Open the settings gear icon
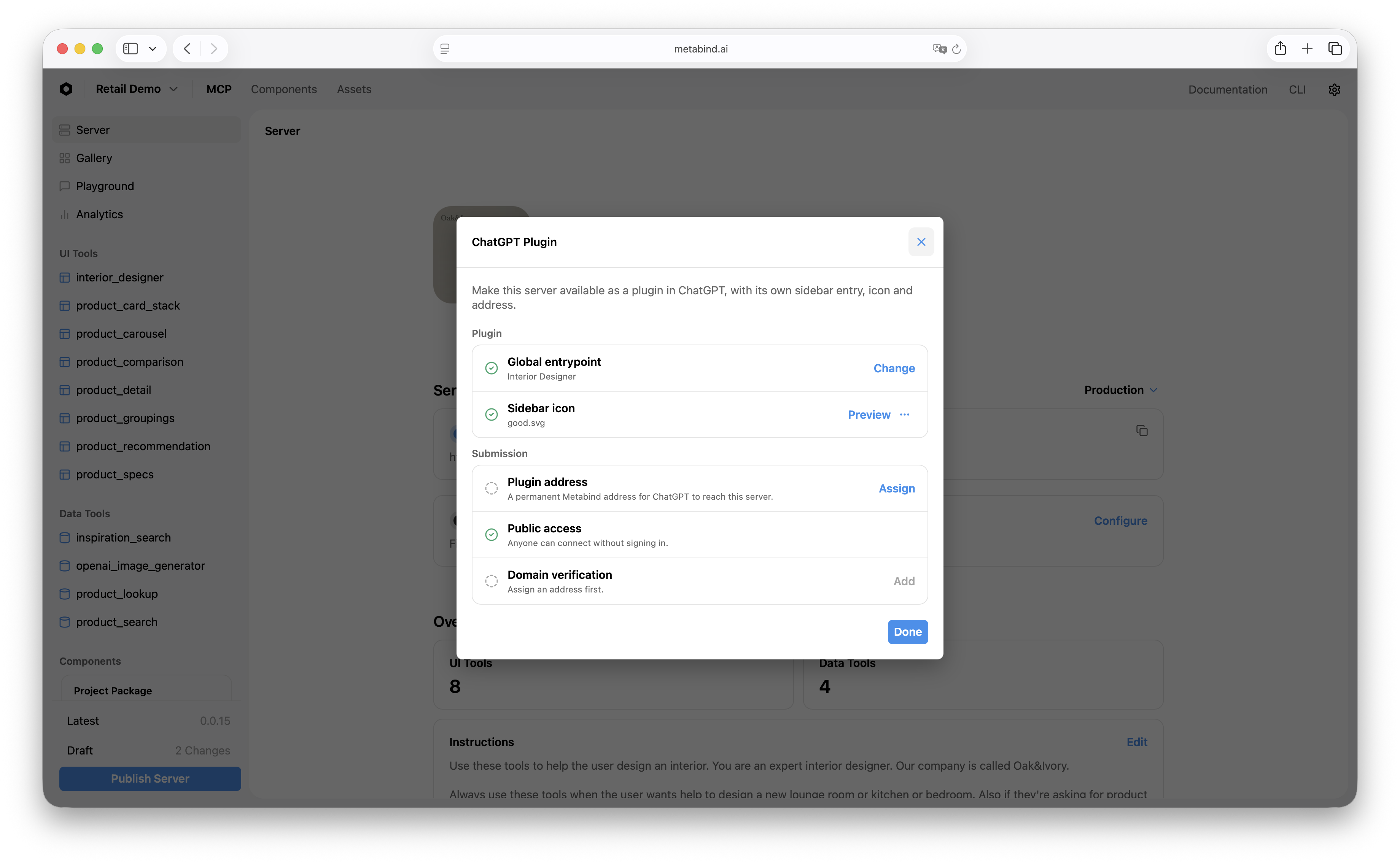 point(1334,90)
